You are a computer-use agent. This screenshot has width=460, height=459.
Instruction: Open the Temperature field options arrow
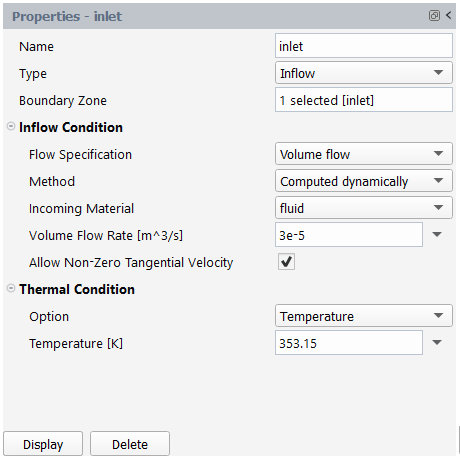pos(437,343)
